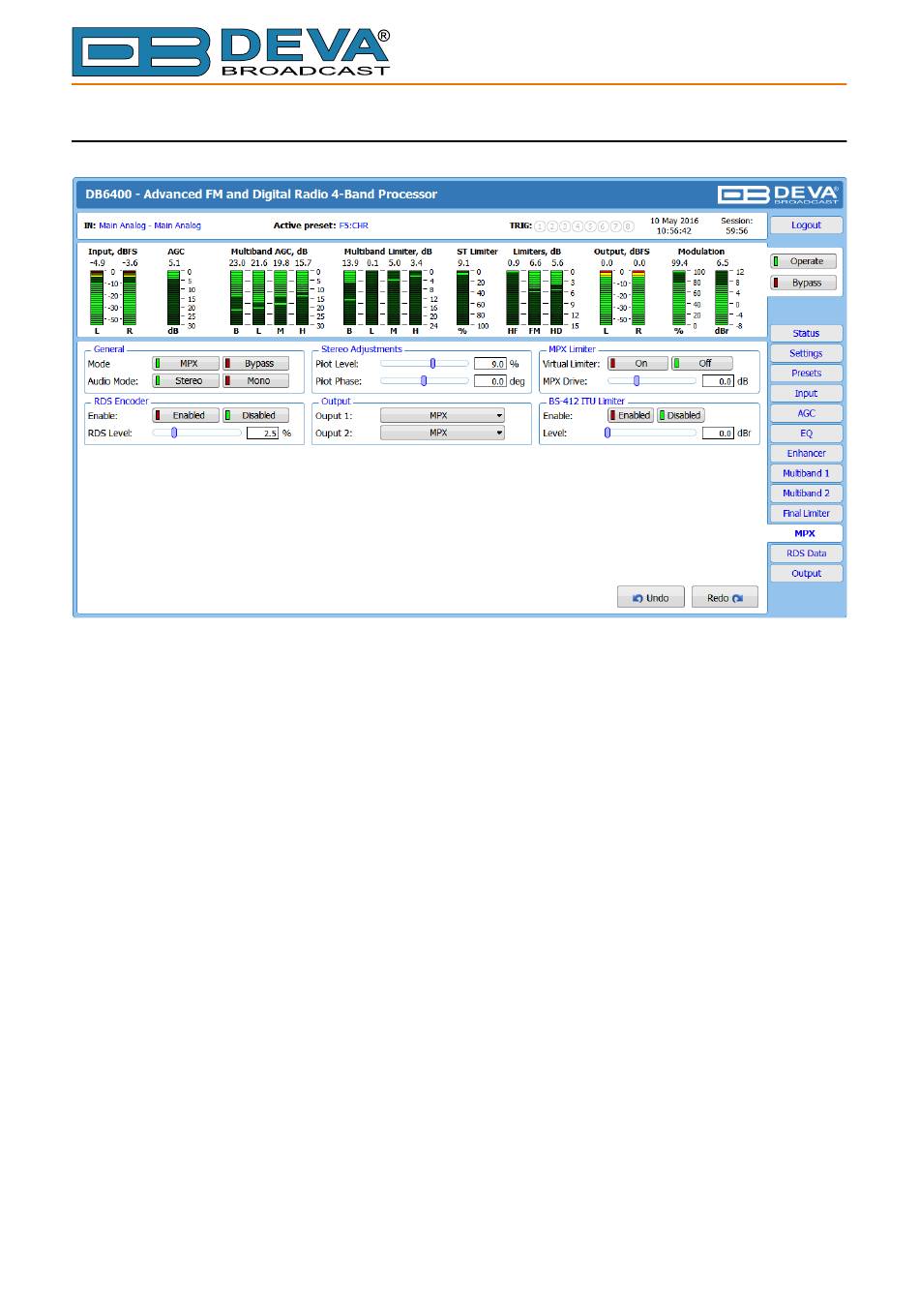Click the DEVA Broadcast logo in the app header
Screen dimensions: 919x1316
pyautogui.click(x=779, y=194)
